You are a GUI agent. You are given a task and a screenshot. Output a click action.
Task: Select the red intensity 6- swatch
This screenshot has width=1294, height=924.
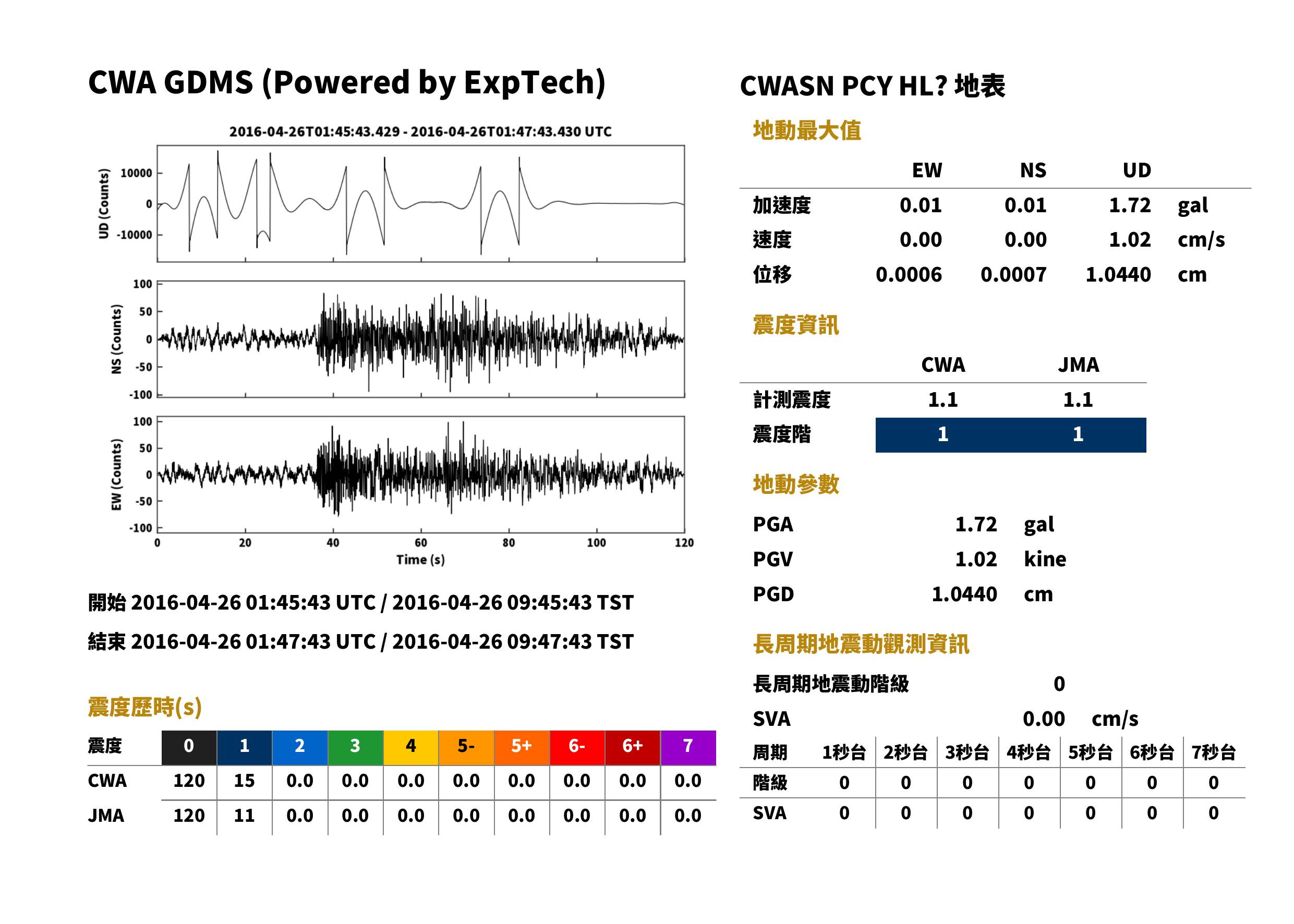click(x=577, y=748)
